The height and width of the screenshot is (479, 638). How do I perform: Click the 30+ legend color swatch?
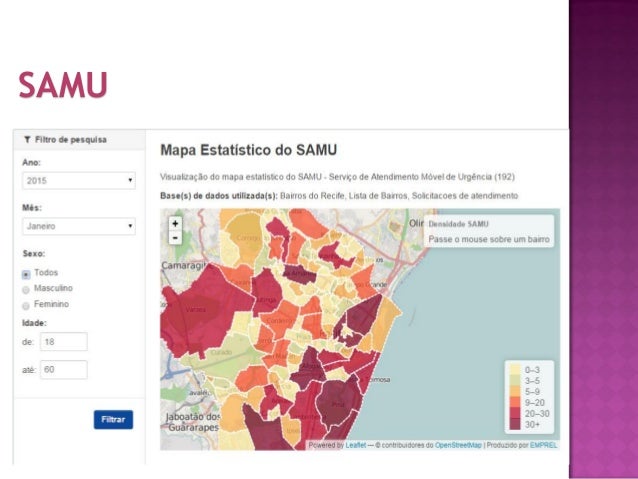[515, 424]
